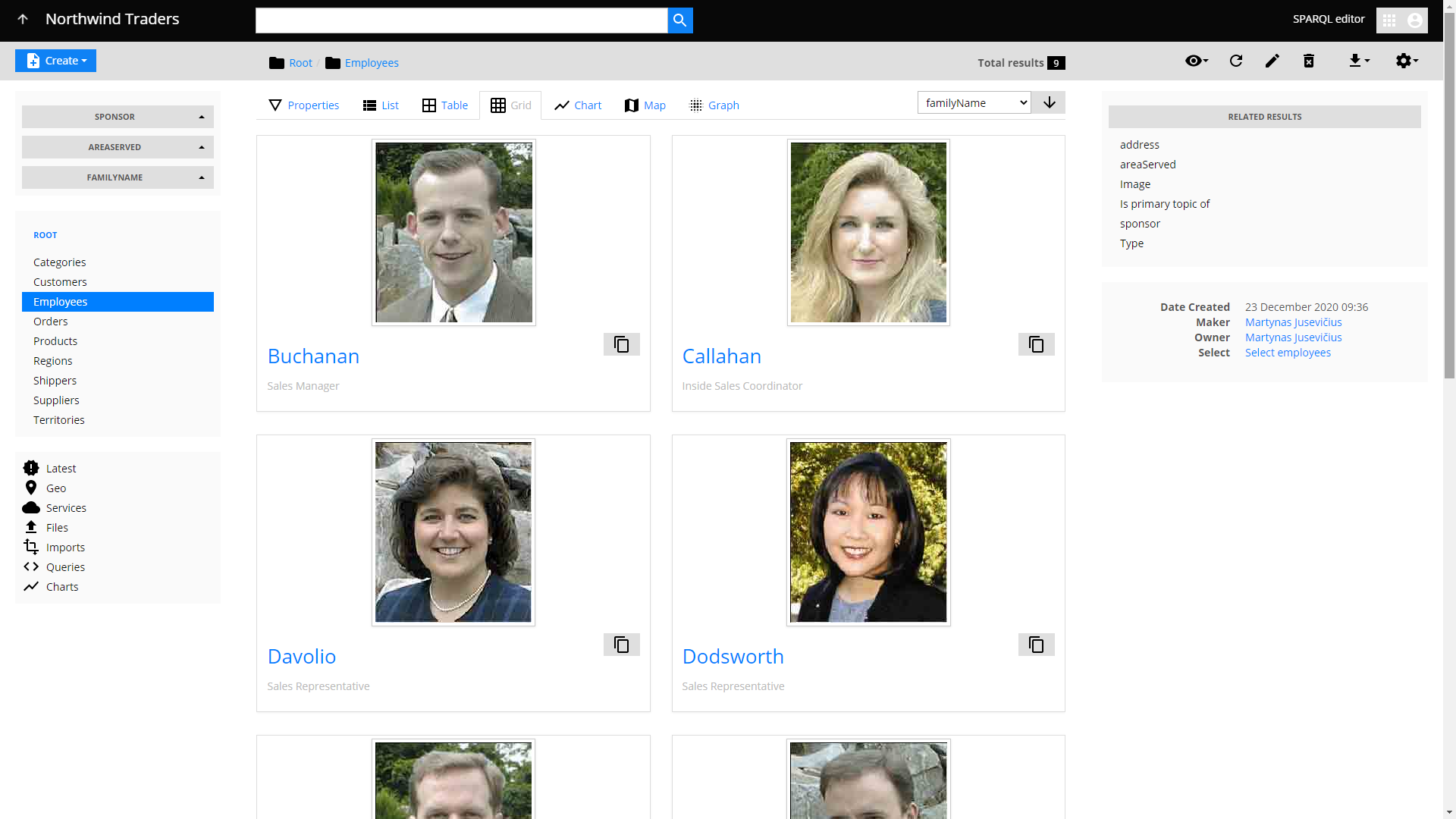
Task: Open the familyName sort-by combo box
Action: pyautogui.click(x=974, y=102)
